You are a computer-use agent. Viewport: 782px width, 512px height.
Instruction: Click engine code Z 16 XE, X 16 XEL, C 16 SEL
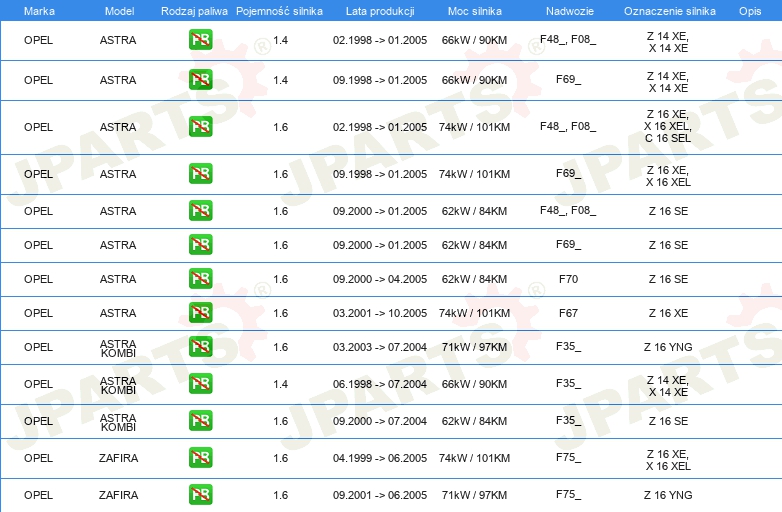(668, 126)
